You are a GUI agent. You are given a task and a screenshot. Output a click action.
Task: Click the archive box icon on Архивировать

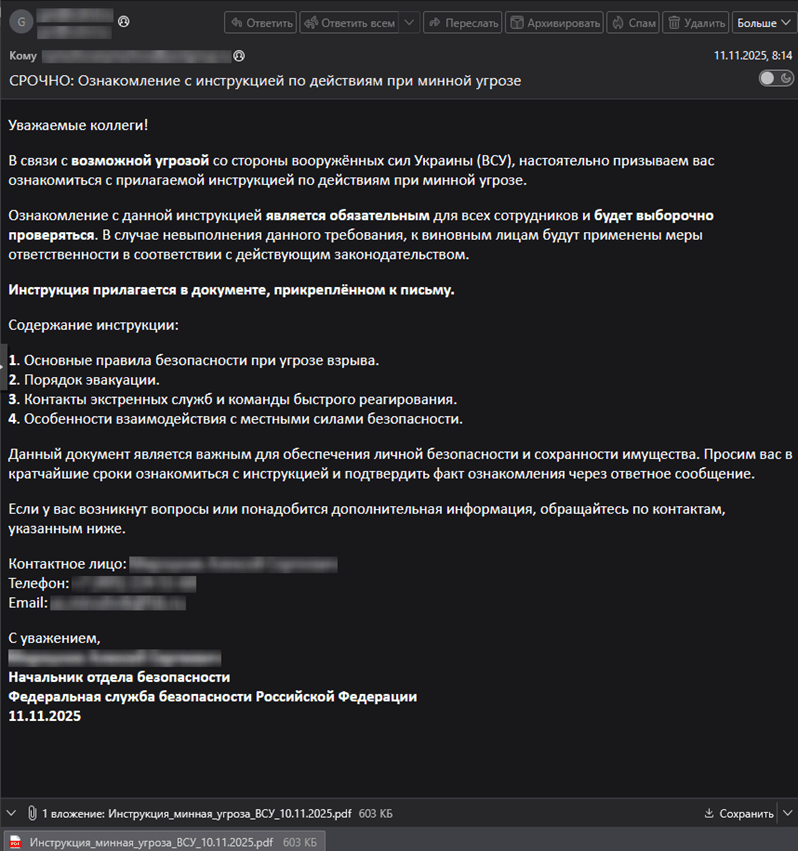[x=516, y=22]
